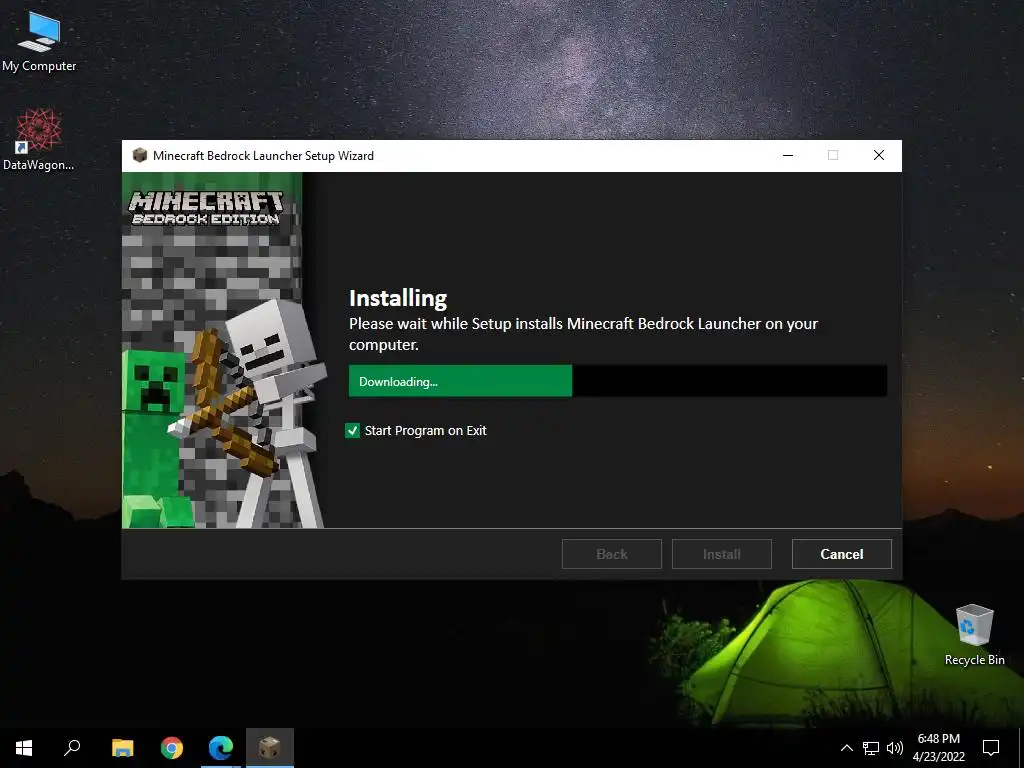The image size is (1024, 768).
Task: Open the Windows Start menu
Action: (24, 748)
